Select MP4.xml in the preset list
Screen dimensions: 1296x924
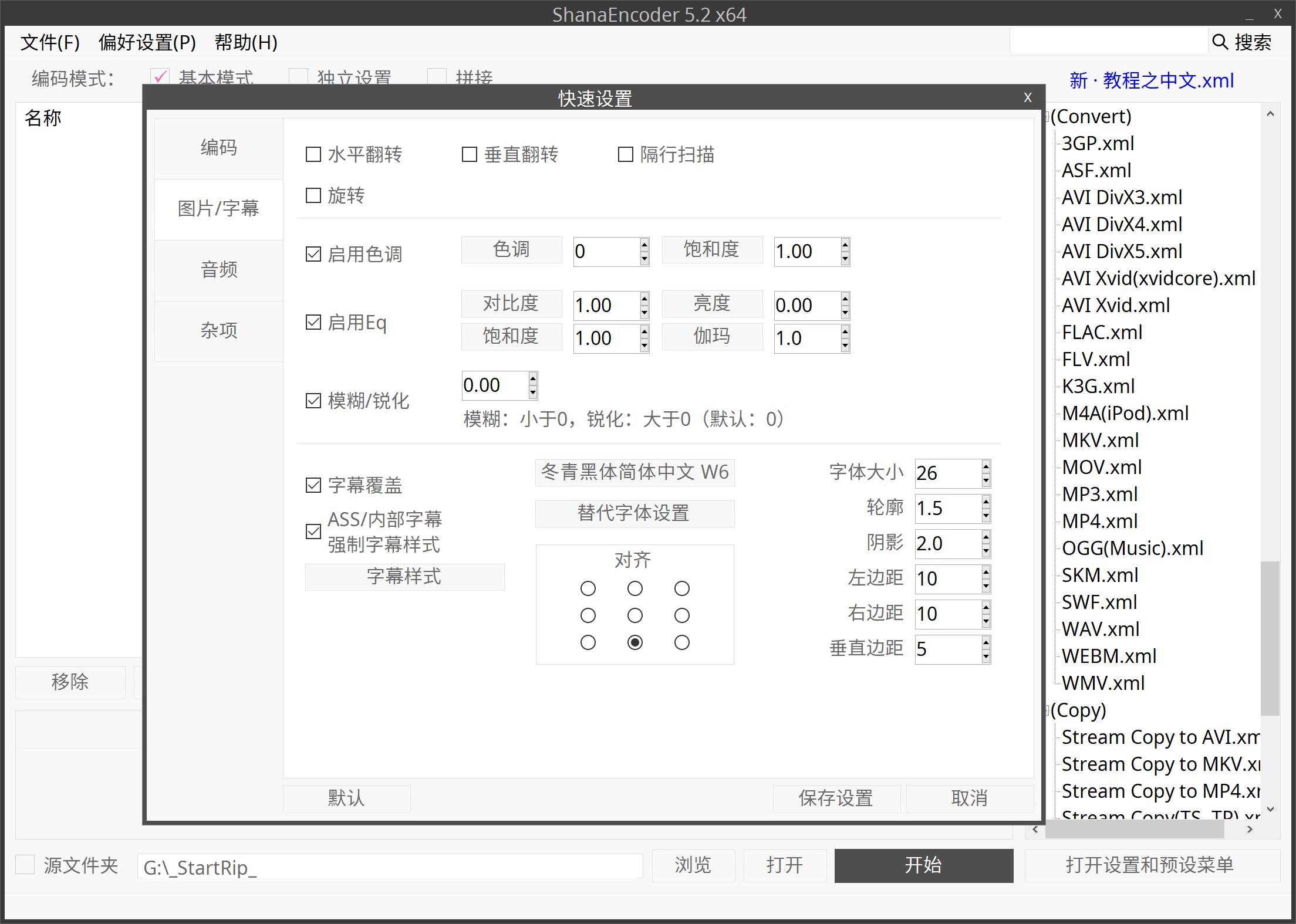pyautogui.click(x=1099, y=521)
